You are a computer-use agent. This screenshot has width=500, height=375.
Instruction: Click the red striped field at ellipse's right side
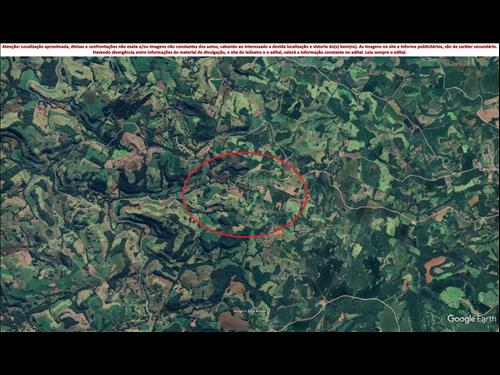pos(294,185)
